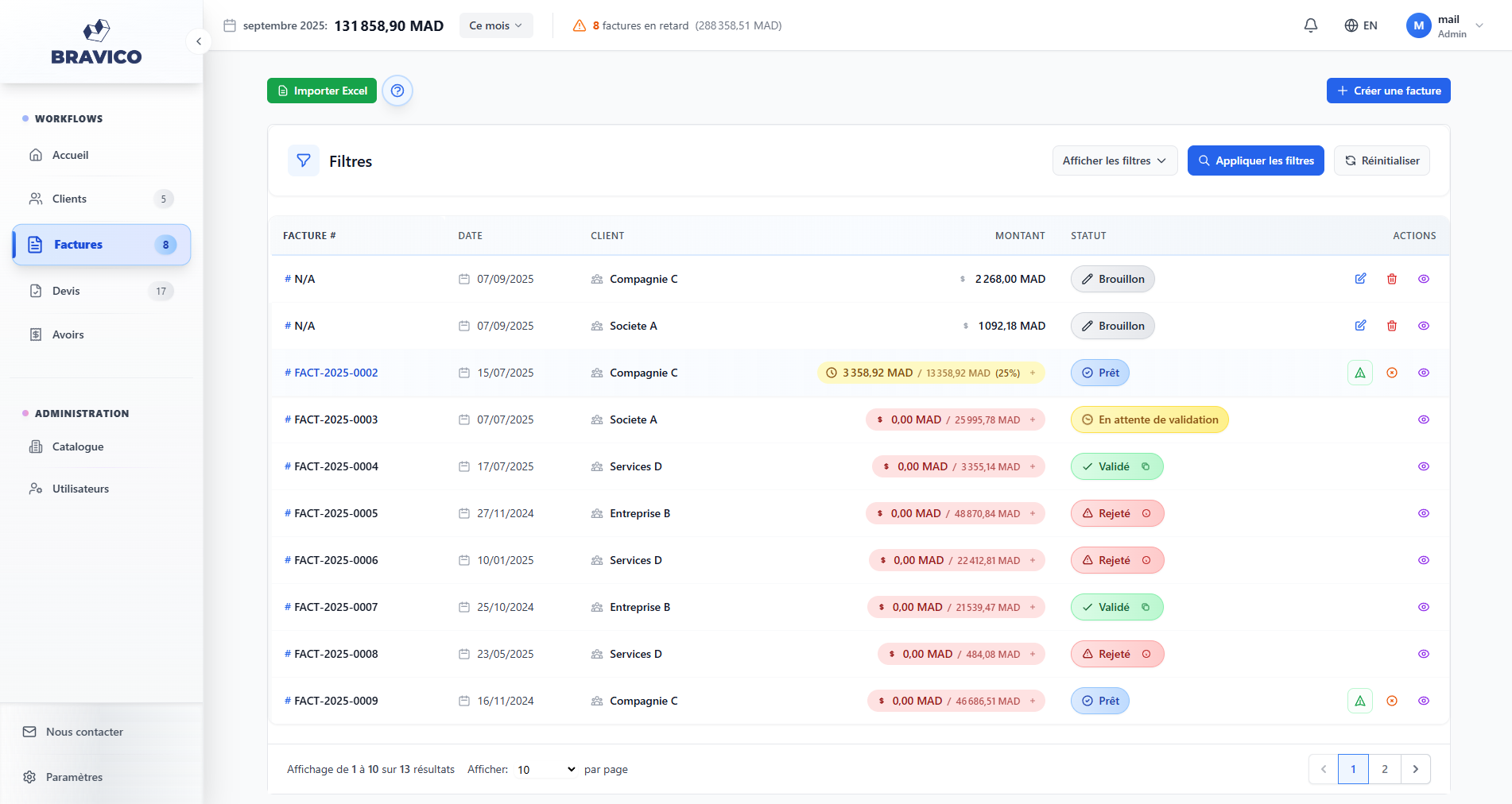
Task: Open Nous contacter
Action: pyautogui.click(x=73, y=732)
